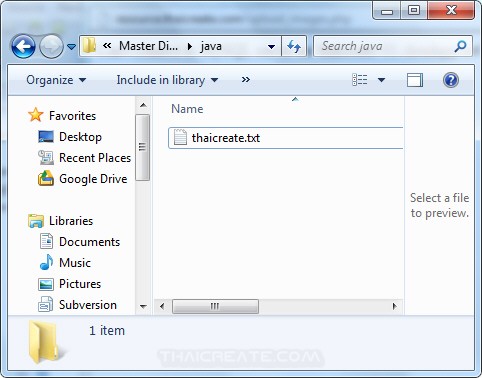The image size is (482, 378).
Task: Click the Documents library icon
Action: point(46,241)
